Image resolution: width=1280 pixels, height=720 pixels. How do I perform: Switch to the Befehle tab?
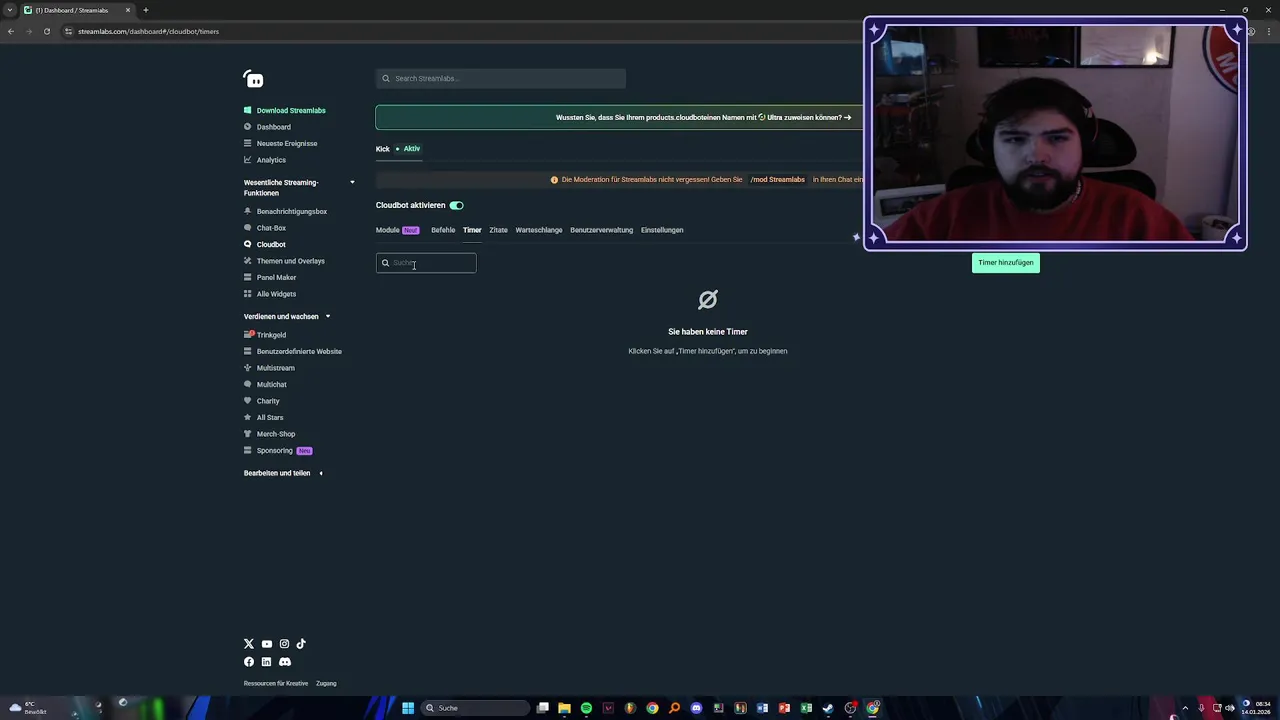(x=443, y=230)
